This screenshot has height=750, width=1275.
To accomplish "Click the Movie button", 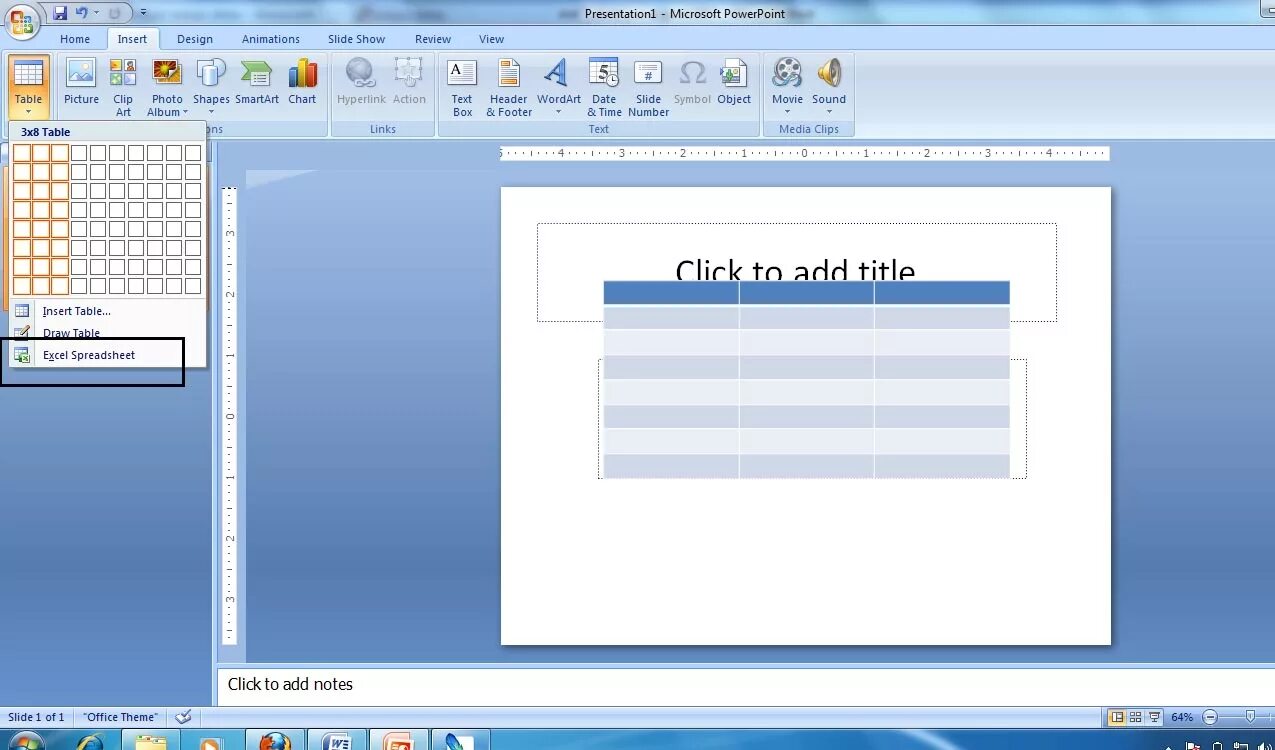I will [787, 87].
